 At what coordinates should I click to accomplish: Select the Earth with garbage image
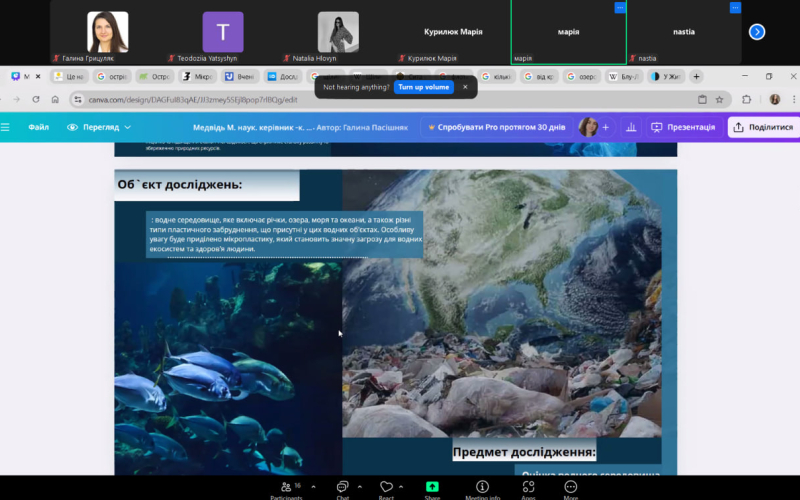(502, 304)
